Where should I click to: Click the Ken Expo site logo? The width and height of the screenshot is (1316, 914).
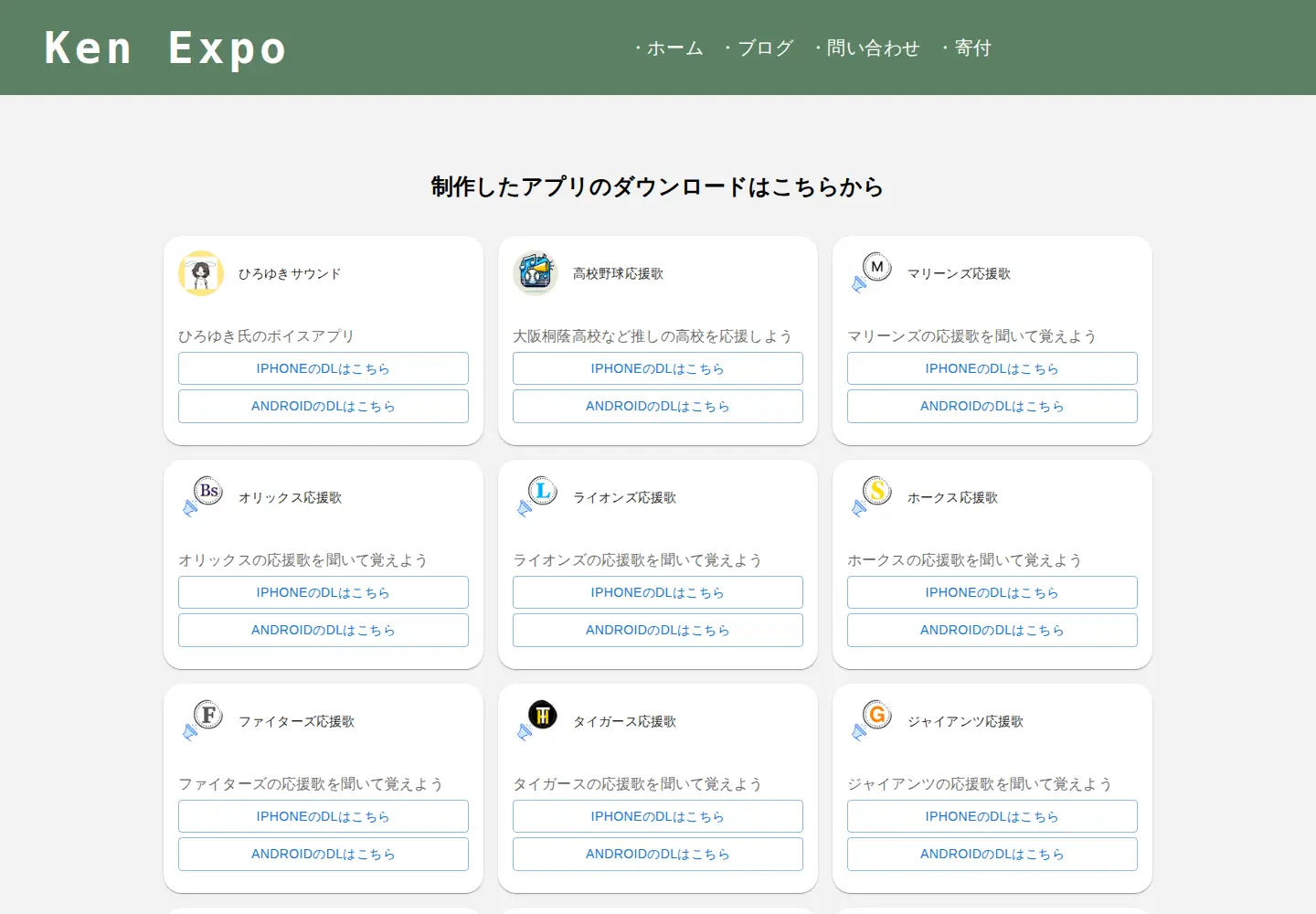click(165, 48)
